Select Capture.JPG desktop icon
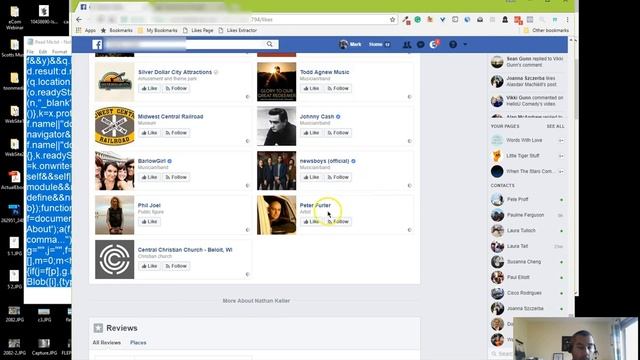 (44, 347)
